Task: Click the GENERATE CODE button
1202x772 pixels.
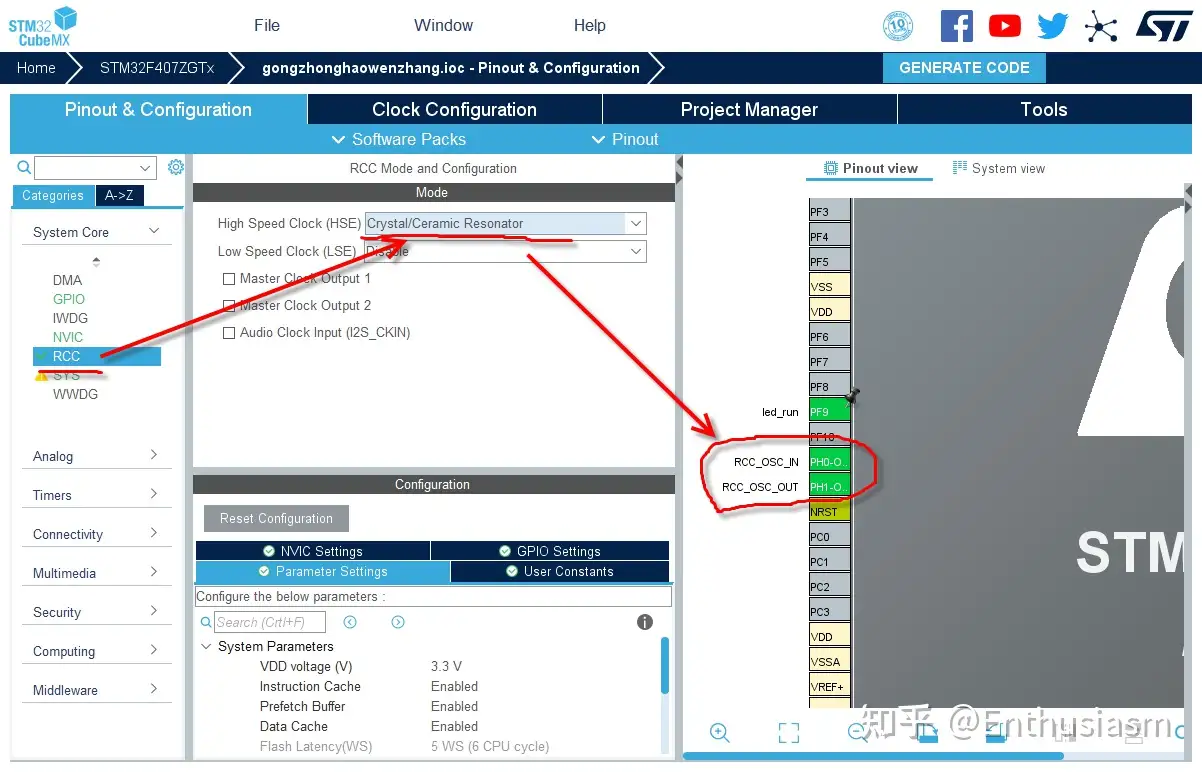Action: click(964, 68)
